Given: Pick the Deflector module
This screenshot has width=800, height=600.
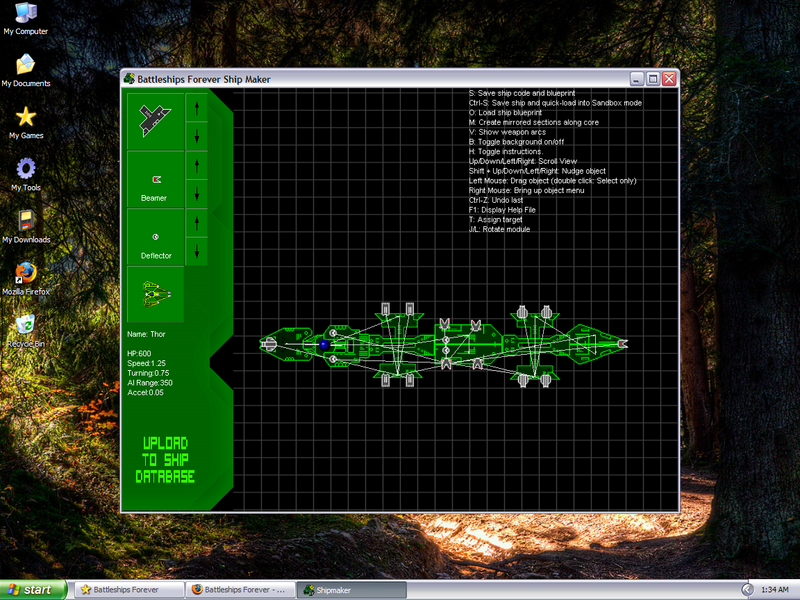Looking at the screenshot, I should (156, 237).
